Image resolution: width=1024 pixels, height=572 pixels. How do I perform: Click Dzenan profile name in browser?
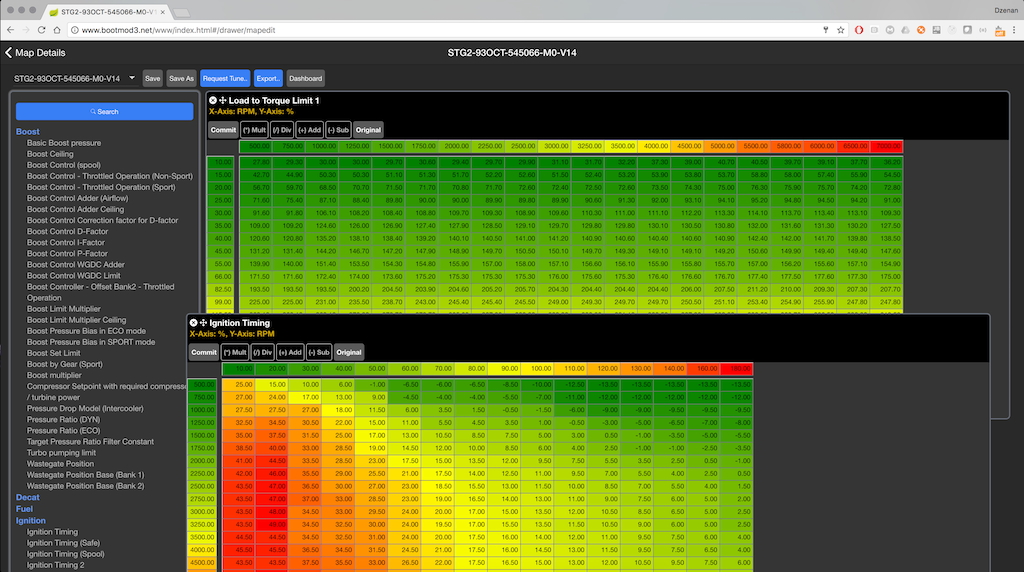point(1006,10)
